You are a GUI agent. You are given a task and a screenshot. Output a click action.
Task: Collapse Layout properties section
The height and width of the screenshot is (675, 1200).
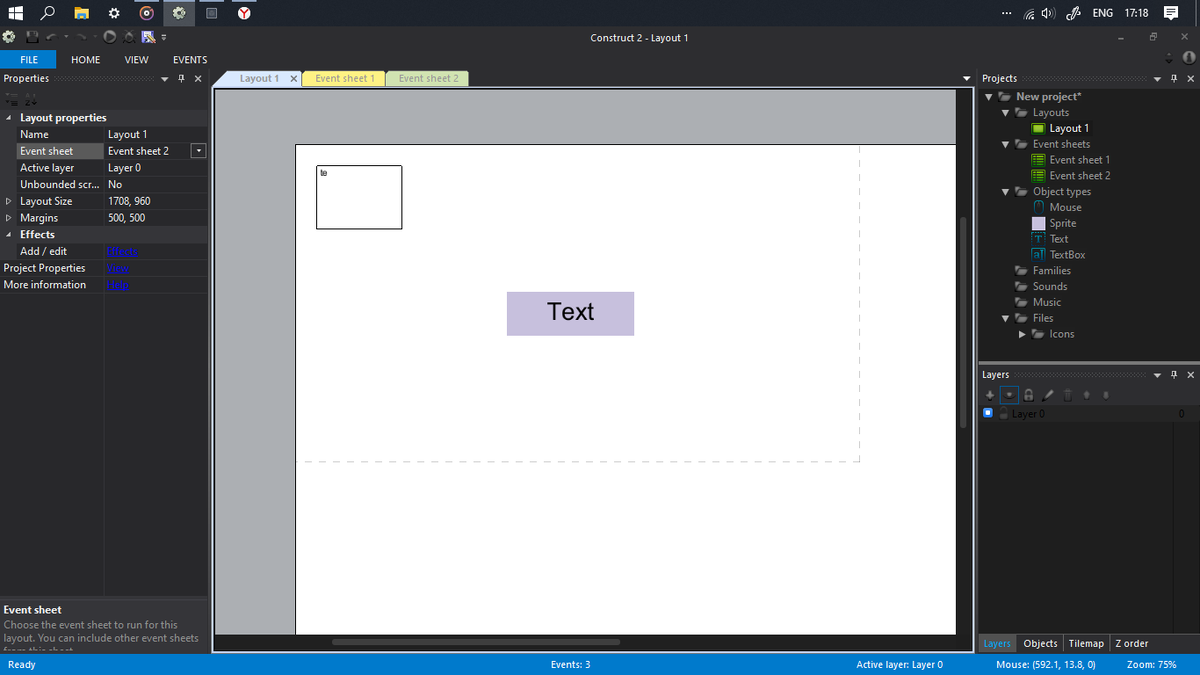[x=9, y=118]
